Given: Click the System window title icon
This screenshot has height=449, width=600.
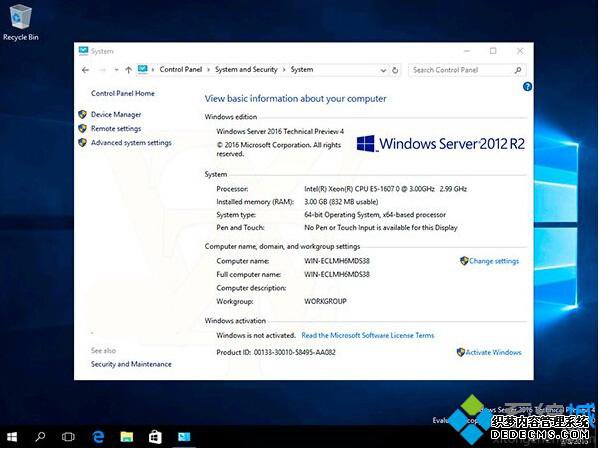Looking at the screenshot, I should tap(83, 51).
